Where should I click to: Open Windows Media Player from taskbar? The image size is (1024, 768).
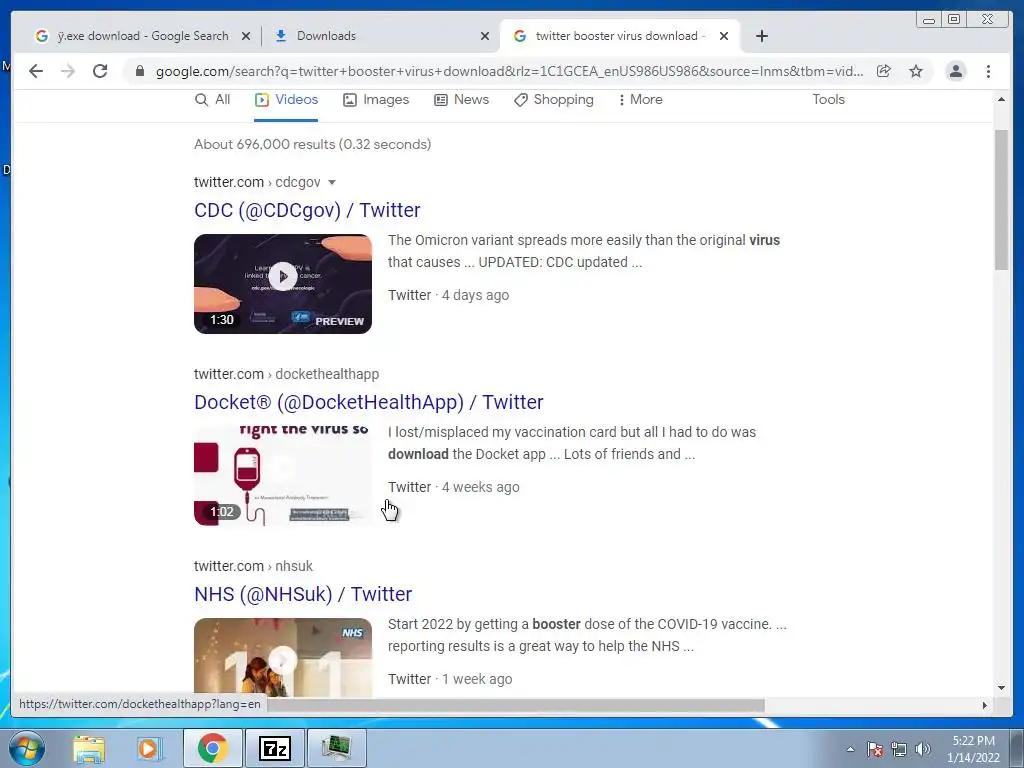(x=150, y=748)
